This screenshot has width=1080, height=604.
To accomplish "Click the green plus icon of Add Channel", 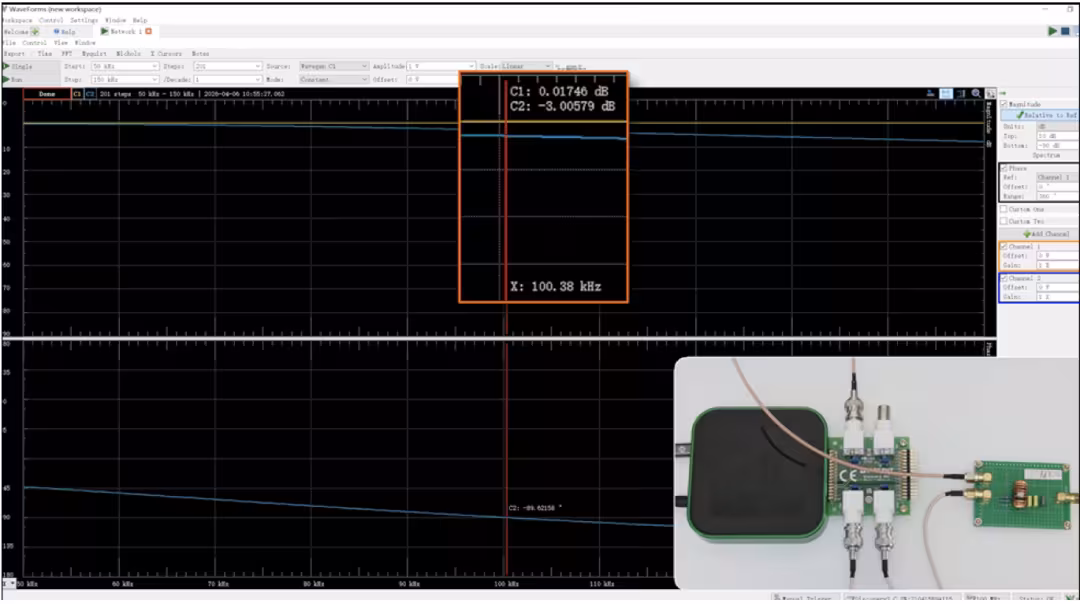I will tap(1027, 234).
